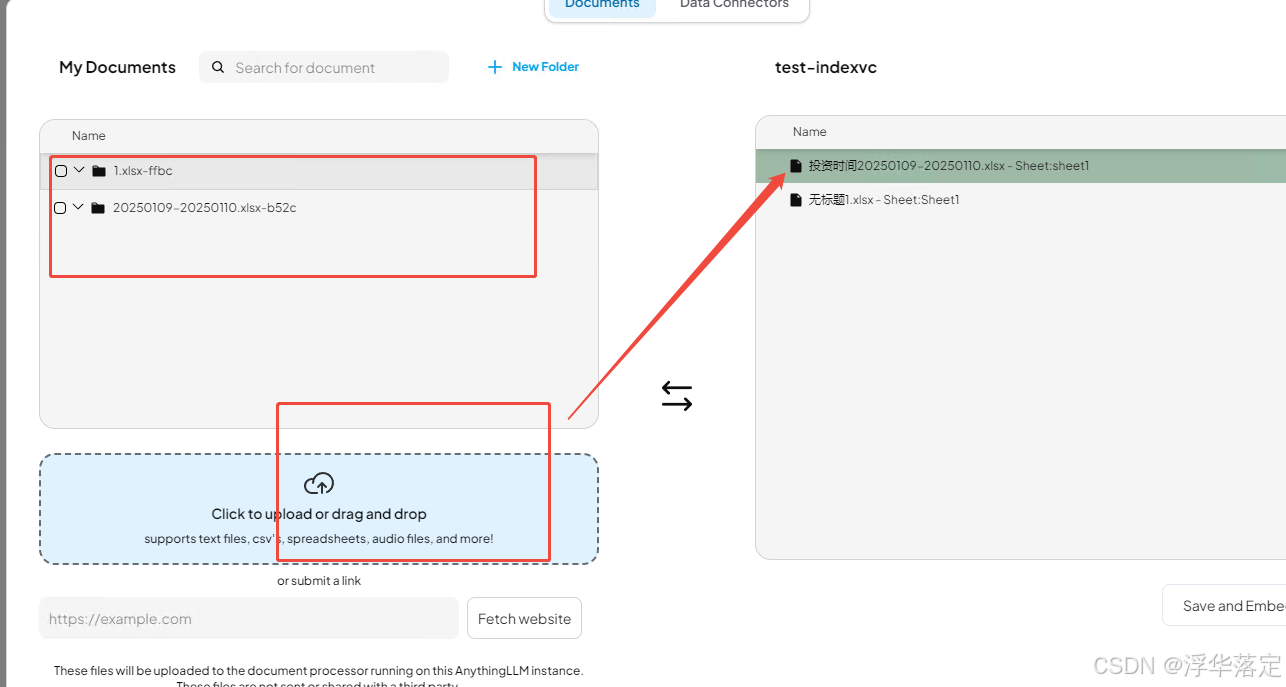The image size is (1286, 687).
Task: Select 1.xlsx-ffbc folder name
Action: tap(143, 171)
